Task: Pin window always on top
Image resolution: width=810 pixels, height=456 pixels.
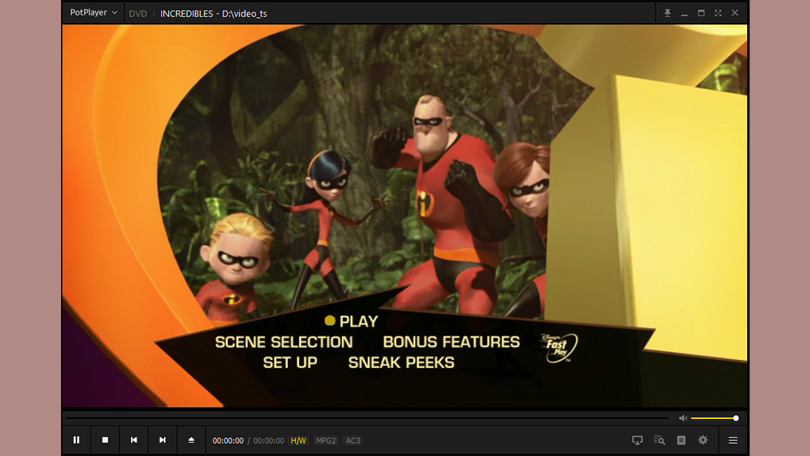Action: 667,13
